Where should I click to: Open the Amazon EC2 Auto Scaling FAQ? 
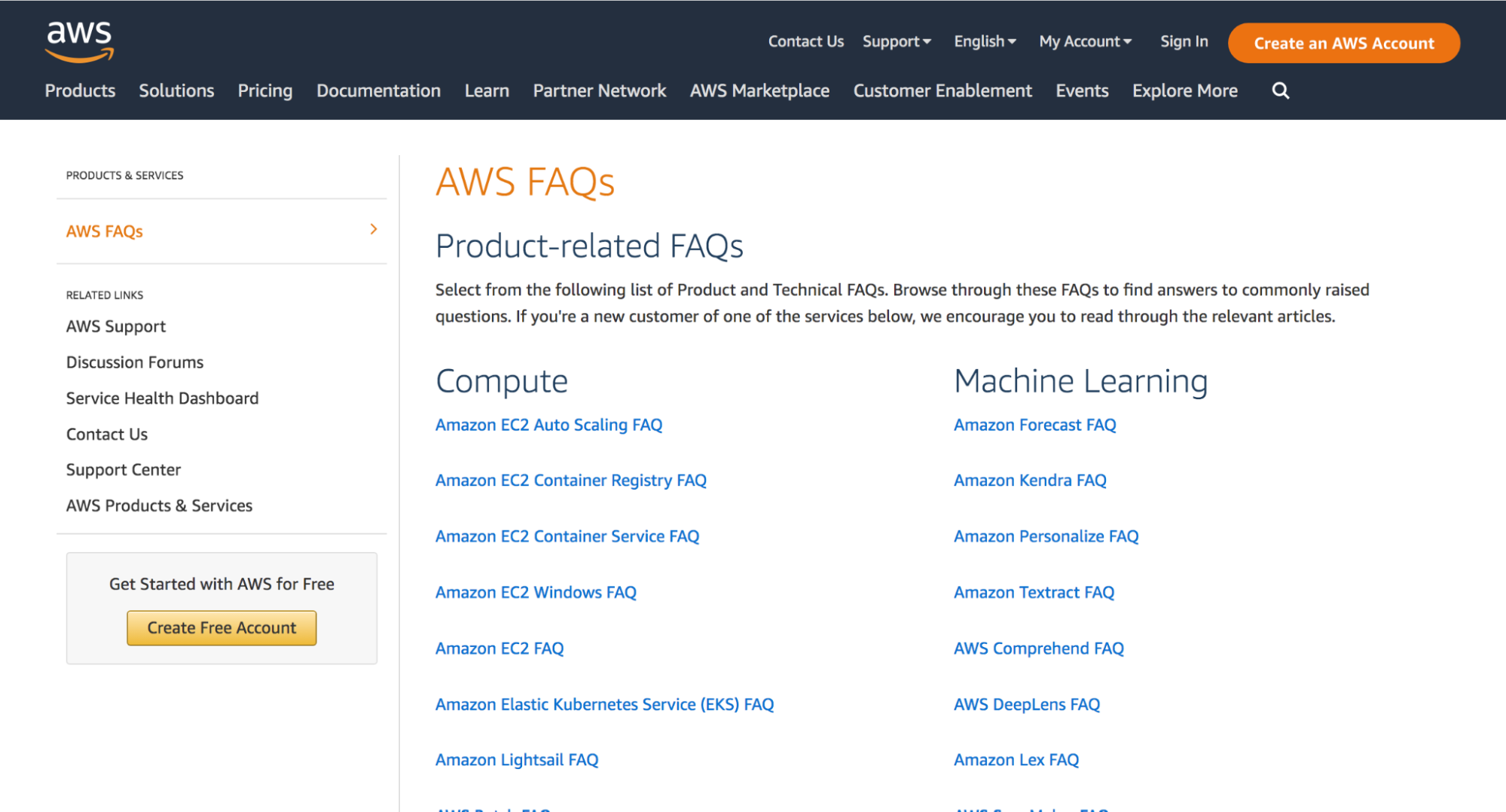click(x=548, y=424)
